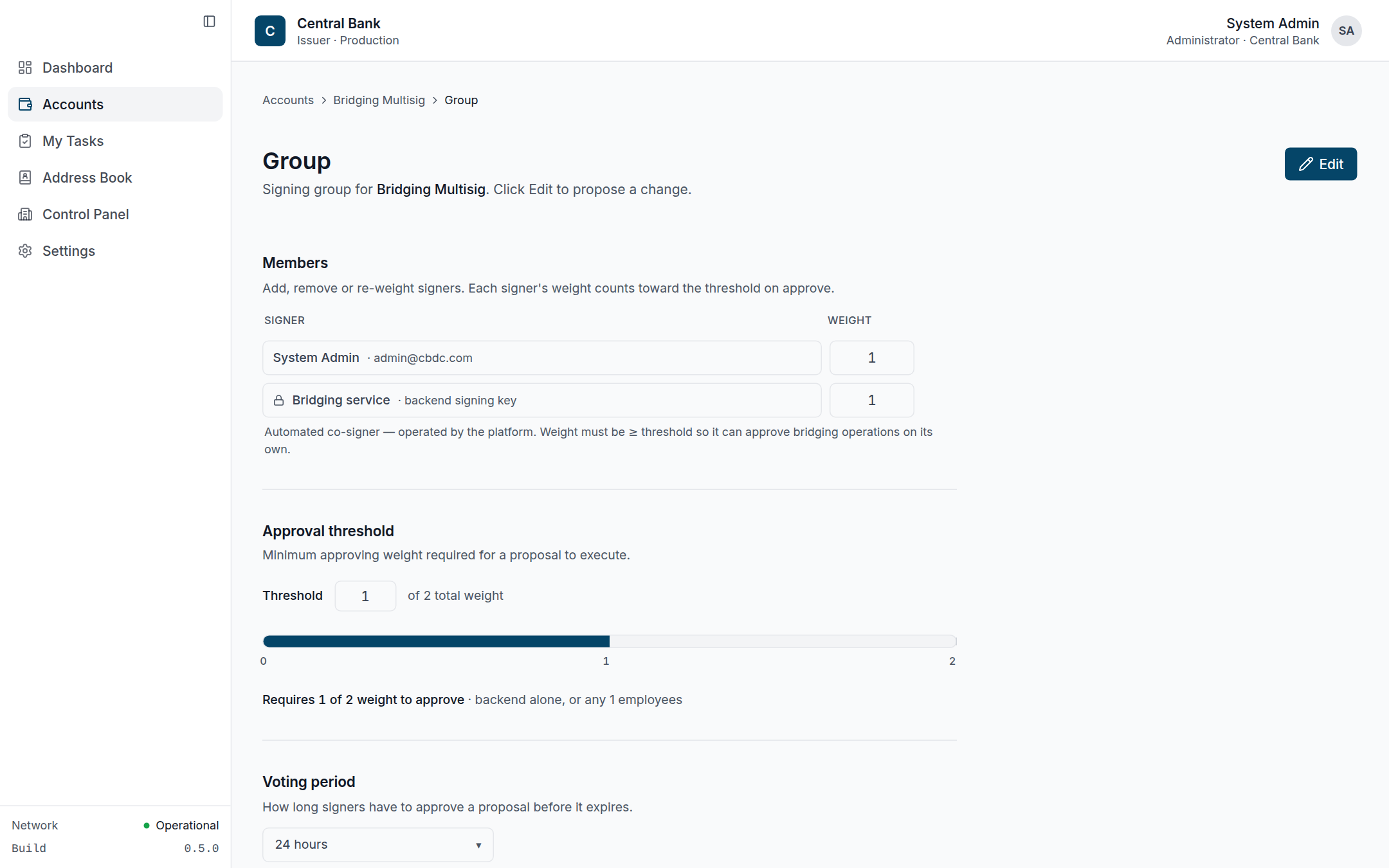Click the pencil icon on Edit
This screenshot has width=1389, height=868.
click(x=1305, y=164)
